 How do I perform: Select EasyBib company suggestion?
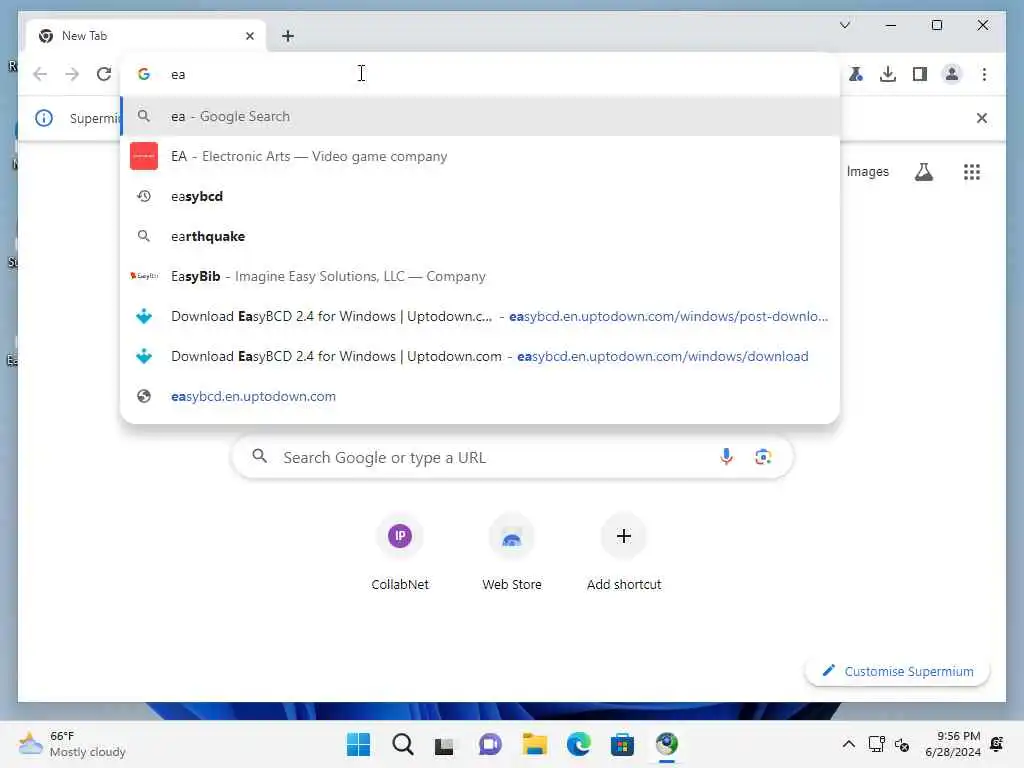[x=480, y=276]
